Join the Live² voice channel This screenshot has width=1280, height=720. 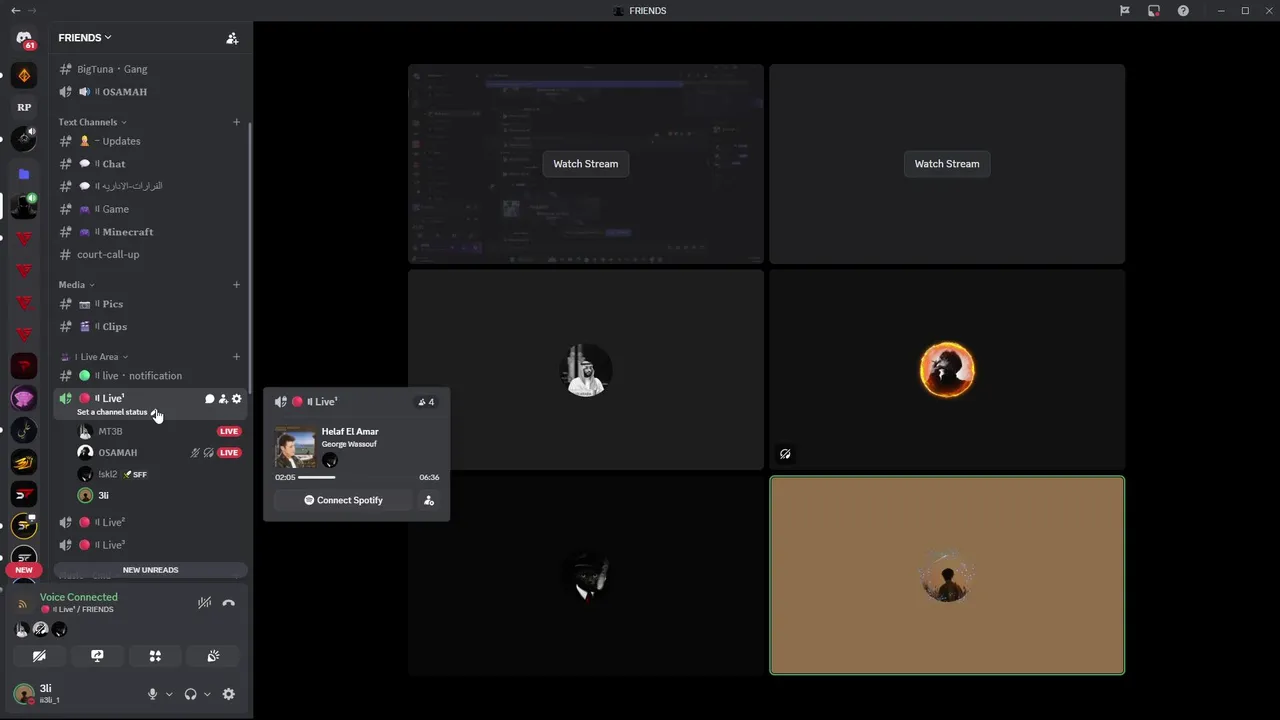click(150, 522)
